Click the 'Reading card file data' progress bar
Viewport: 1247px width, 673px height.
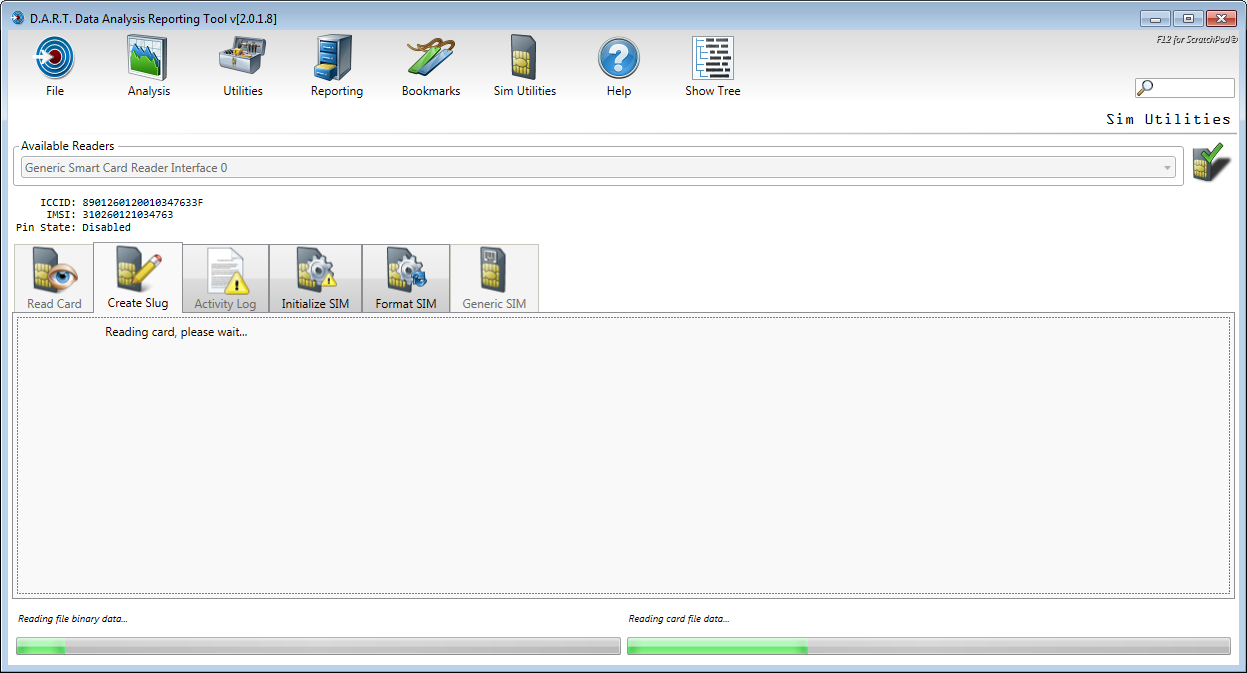pos(929,646)
